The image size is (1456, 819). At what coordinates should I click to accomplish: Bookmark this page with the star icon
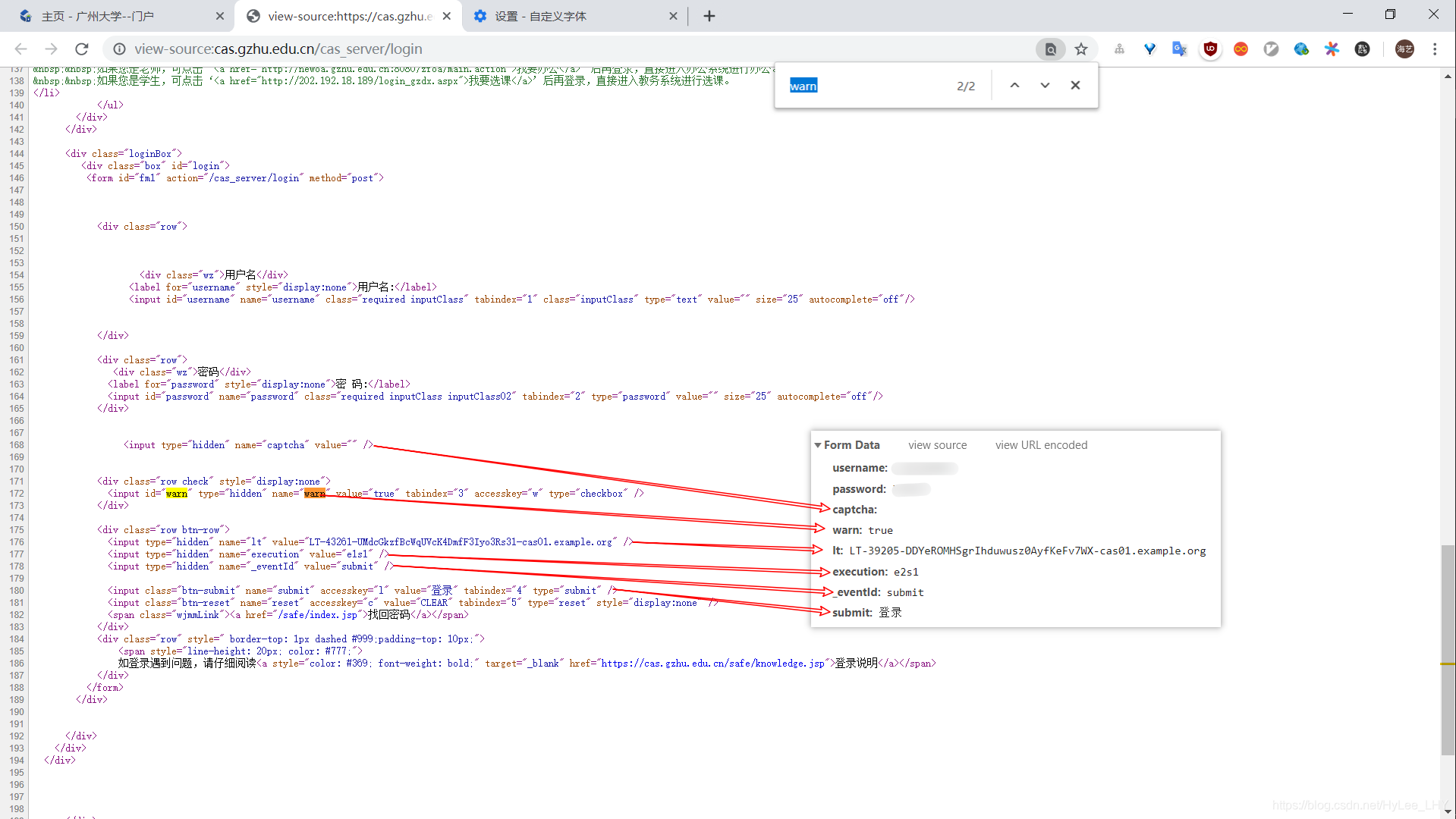tap(1081, 49)
